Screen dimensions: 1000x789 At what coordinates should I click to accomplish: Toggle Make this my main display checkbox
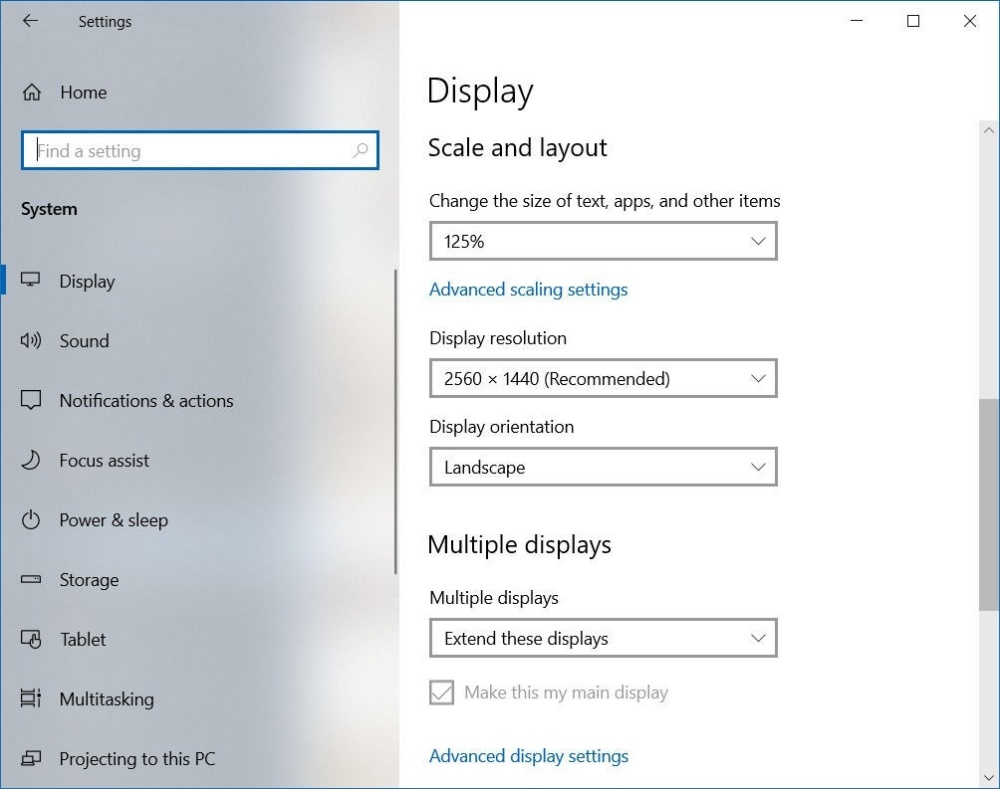point(441,692)
